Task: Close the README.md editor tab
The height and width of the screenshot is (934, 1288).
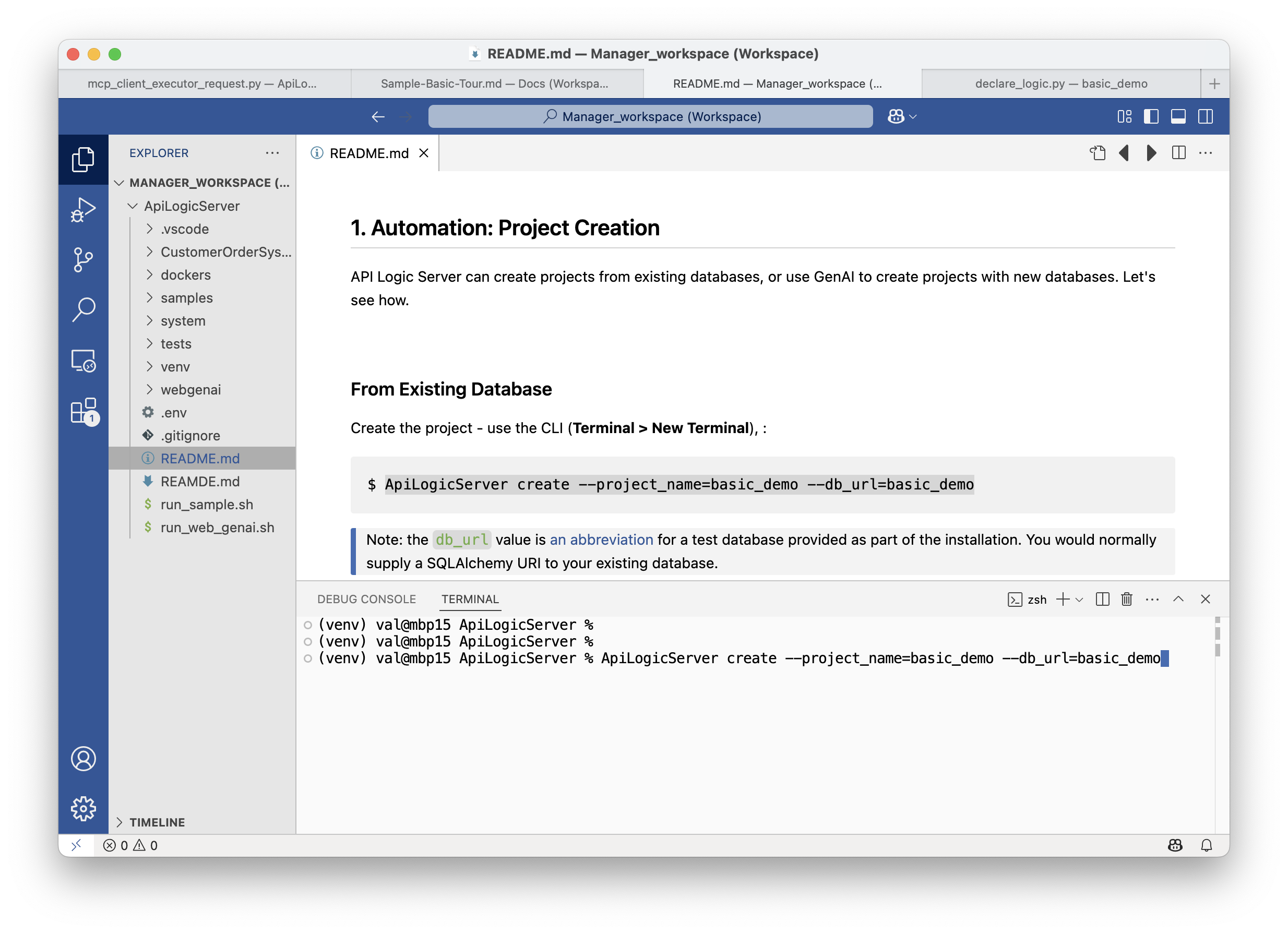Action: (424, 153)
